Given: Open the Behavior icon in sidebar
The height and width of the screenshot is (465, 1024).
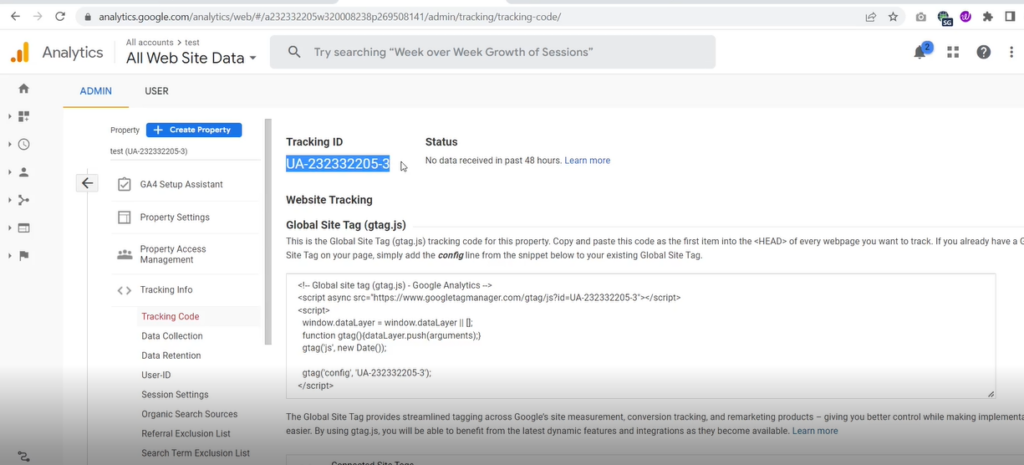Looking at the screenshot, I should tap(24, 228).
